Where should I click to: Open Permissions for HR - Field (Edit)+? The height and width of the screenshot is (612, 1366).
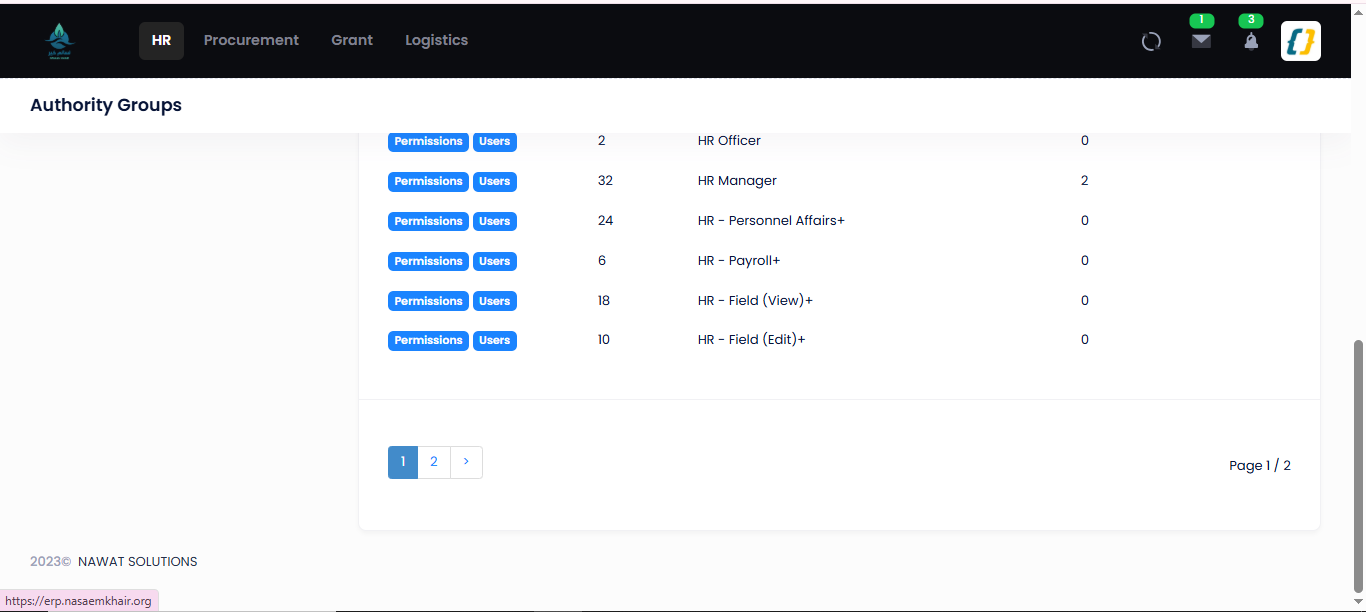coord(428,340)
